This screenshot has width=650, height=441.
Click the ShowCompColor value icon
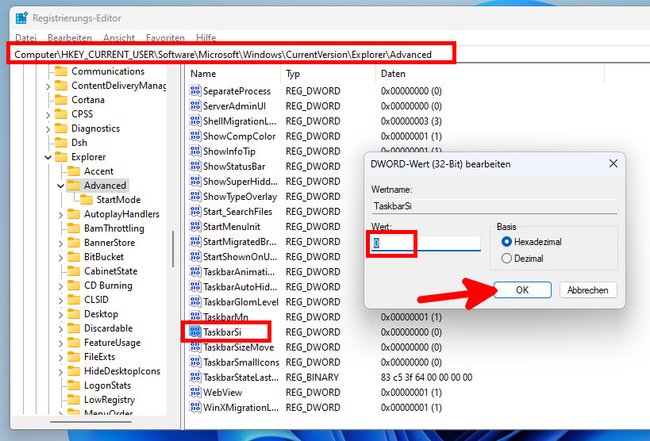[195, 136]
